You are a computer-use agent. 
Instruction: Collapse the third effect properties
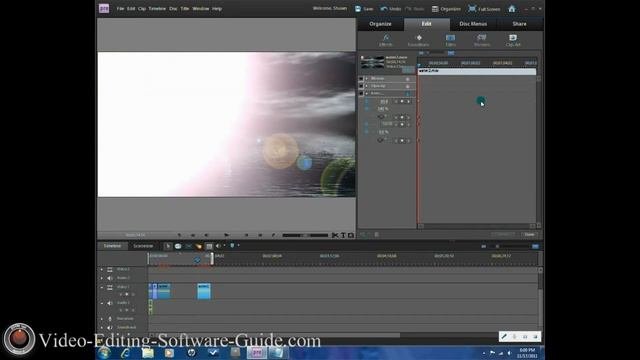click(367, 93)
